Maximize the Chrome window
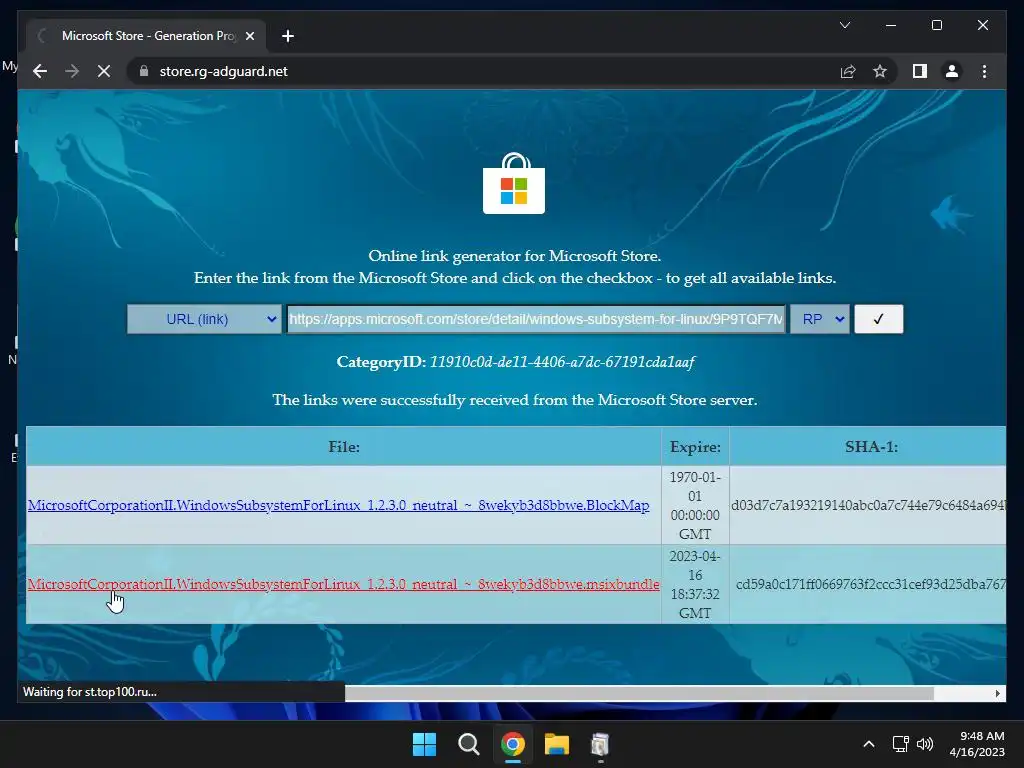This screenshot has width=1024, height=768. coord(936,25)
